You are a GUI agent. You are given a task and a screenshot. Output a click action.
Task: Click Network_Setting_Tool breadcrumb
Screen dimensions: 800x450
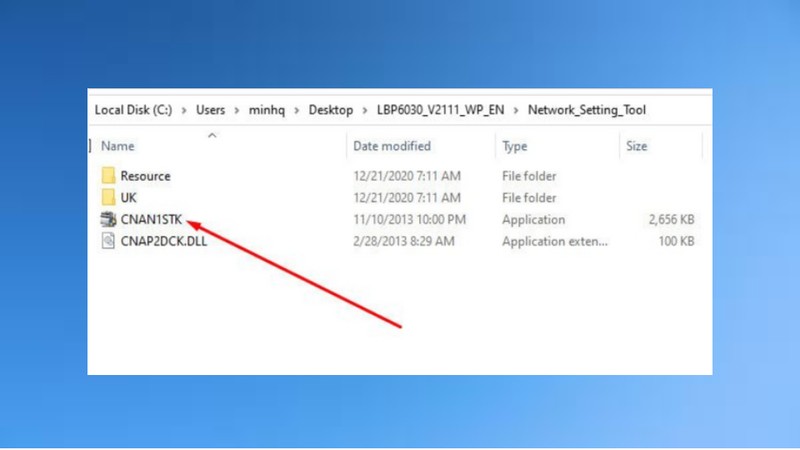(x=587, y=110)
